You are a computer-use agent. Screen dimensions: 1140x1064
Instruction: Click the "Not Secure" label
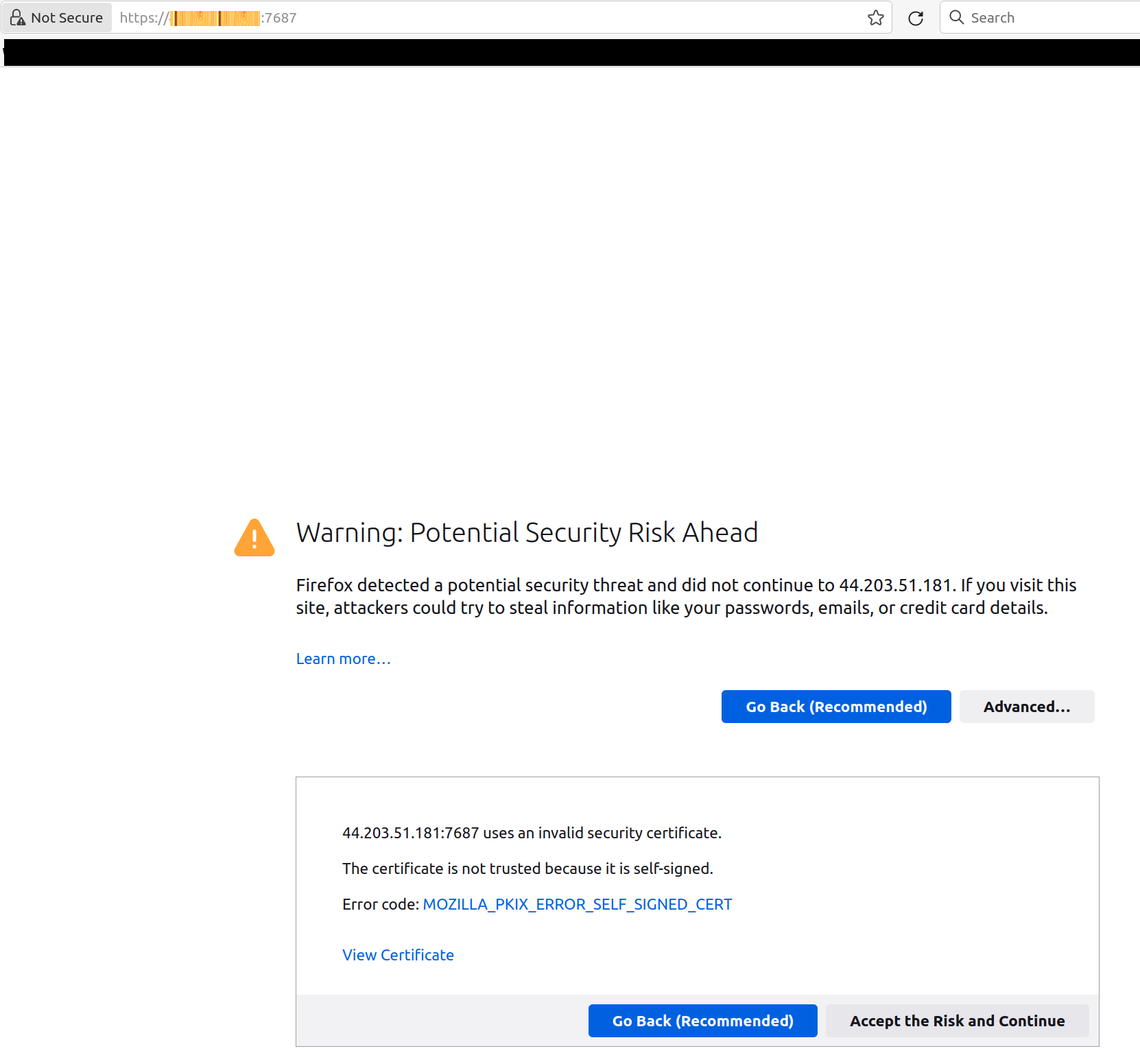(67, 18)
